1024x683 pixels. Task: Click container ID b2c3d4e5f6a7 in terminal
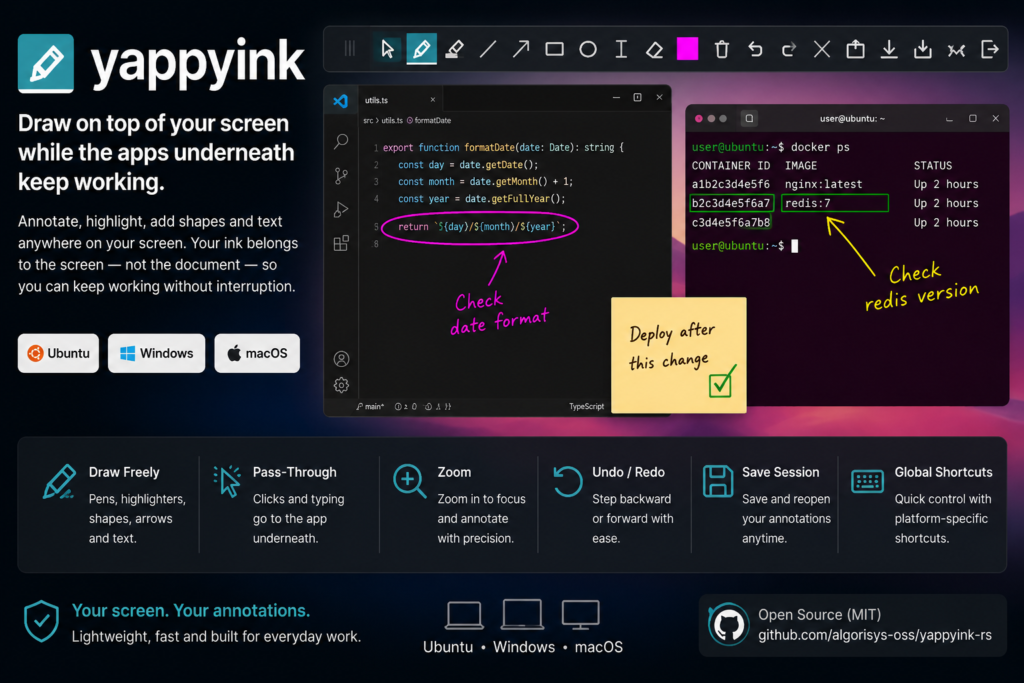pos(731,203)
